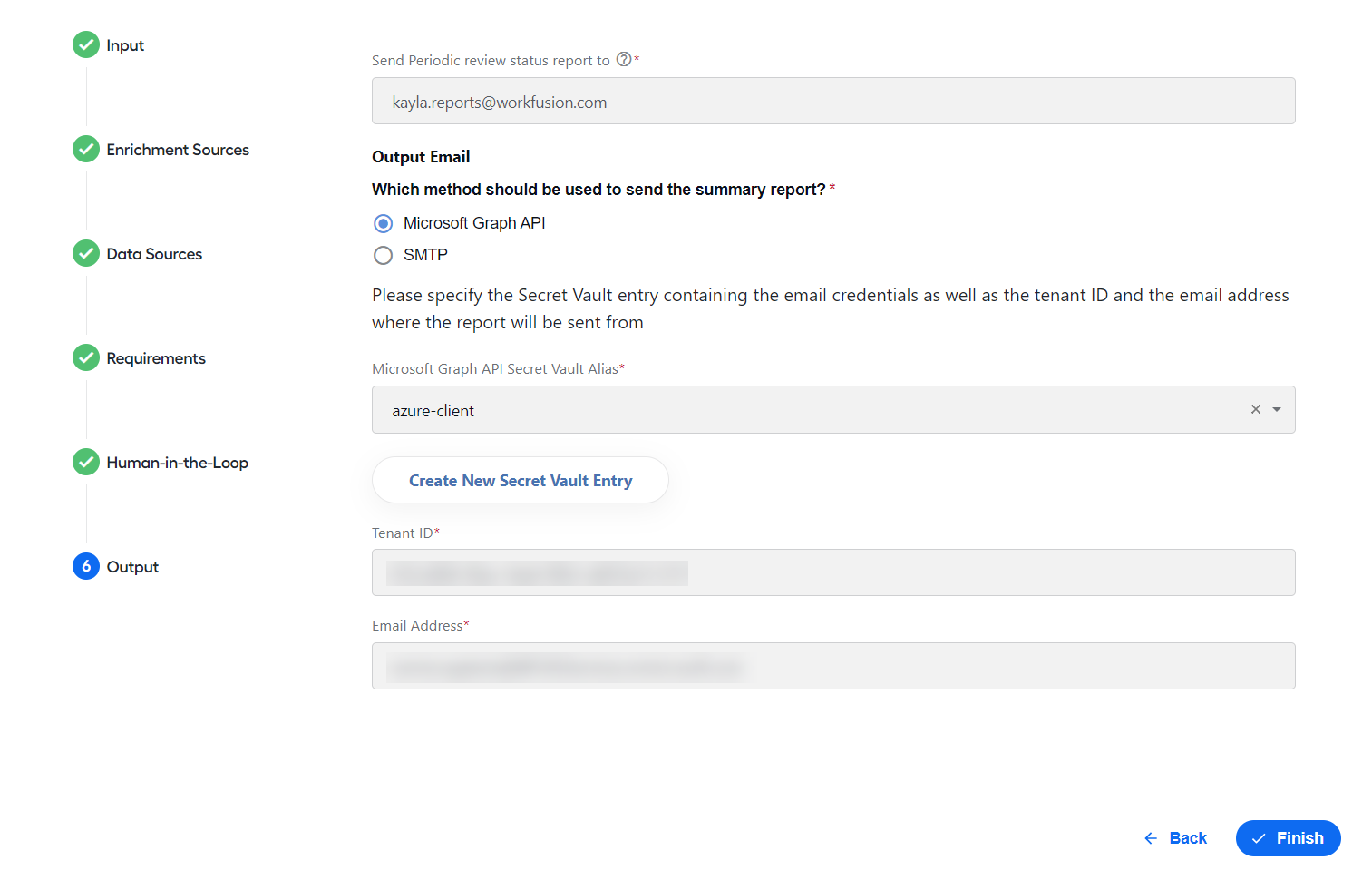Navigate to the Data Sources step
The image size is (1372, 870).
pos(154,254)
